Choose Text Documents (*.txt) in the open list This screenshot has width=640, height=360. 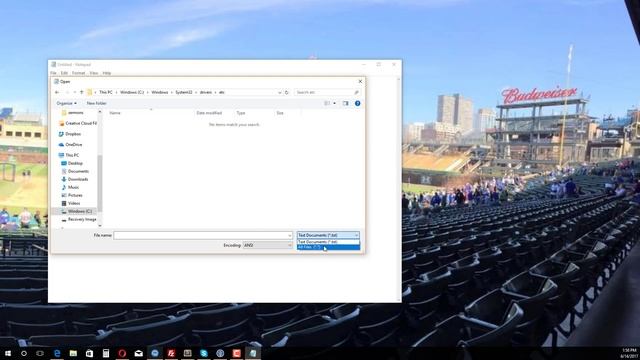(328, 242)
